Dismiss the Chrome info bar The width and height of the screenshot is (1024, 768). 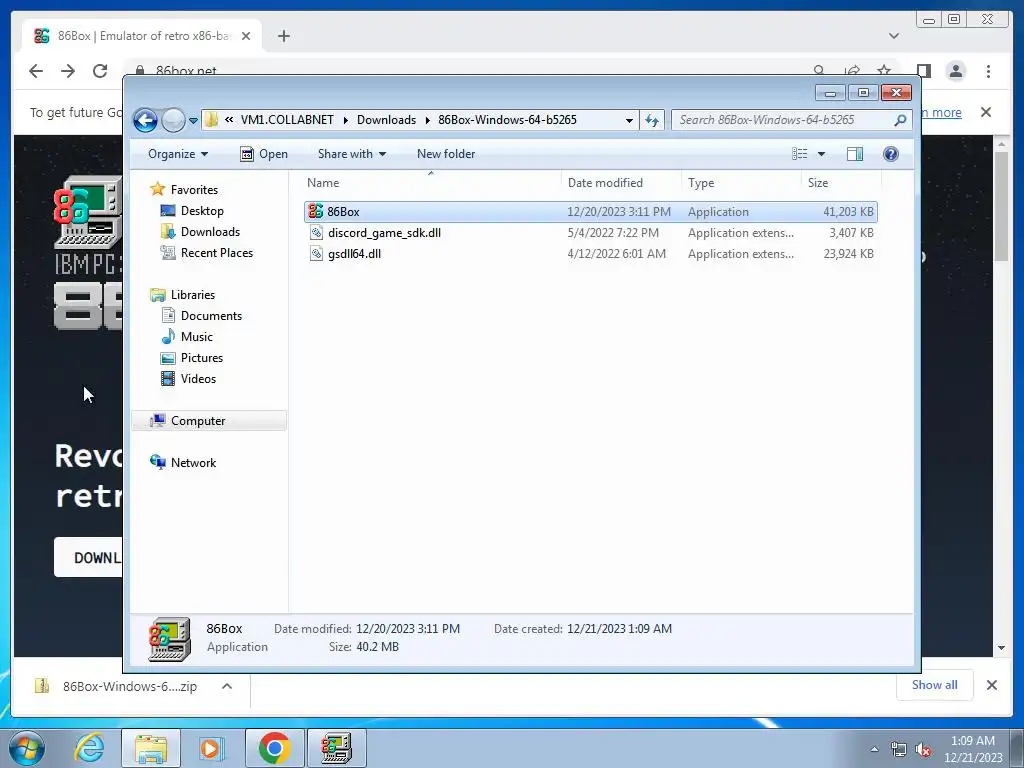click(x=985, y=112)
